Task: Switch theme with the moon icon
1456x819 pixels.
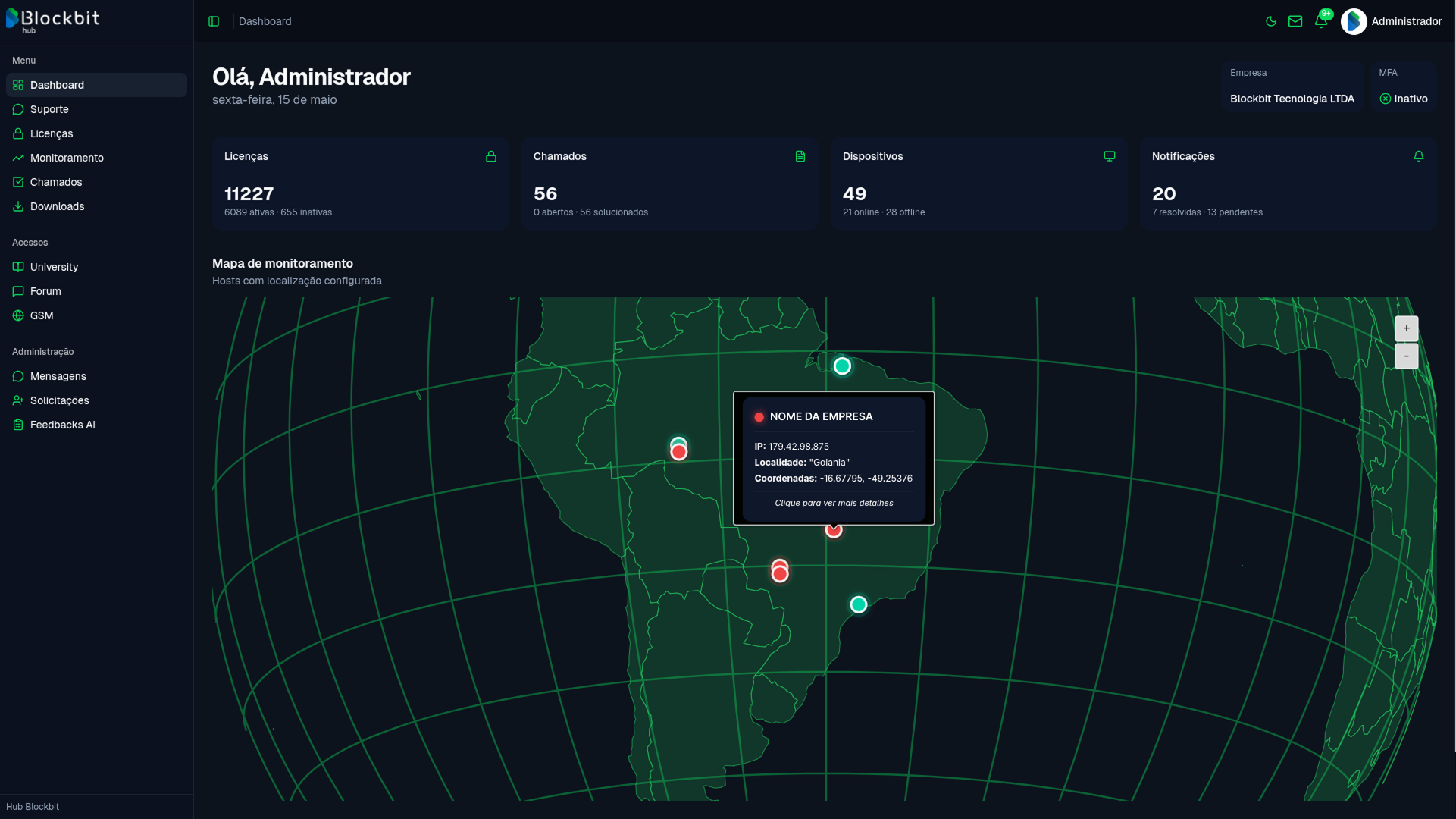Action: (x=1271, y=21)
